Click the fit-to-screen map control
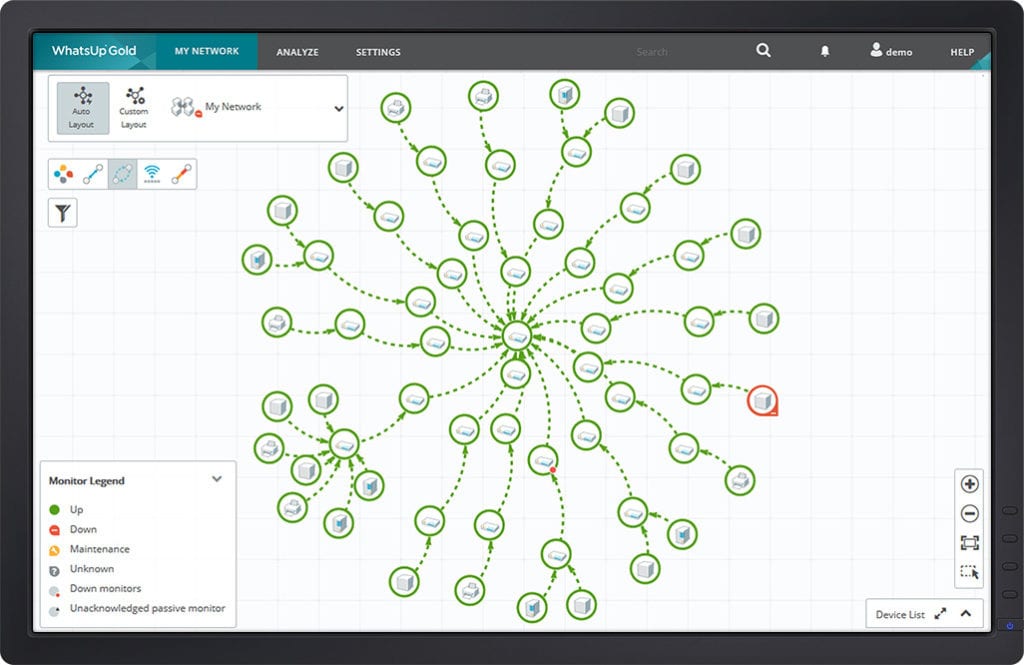This screenshot has width=1024, height=665. click(x=969, y=543)
